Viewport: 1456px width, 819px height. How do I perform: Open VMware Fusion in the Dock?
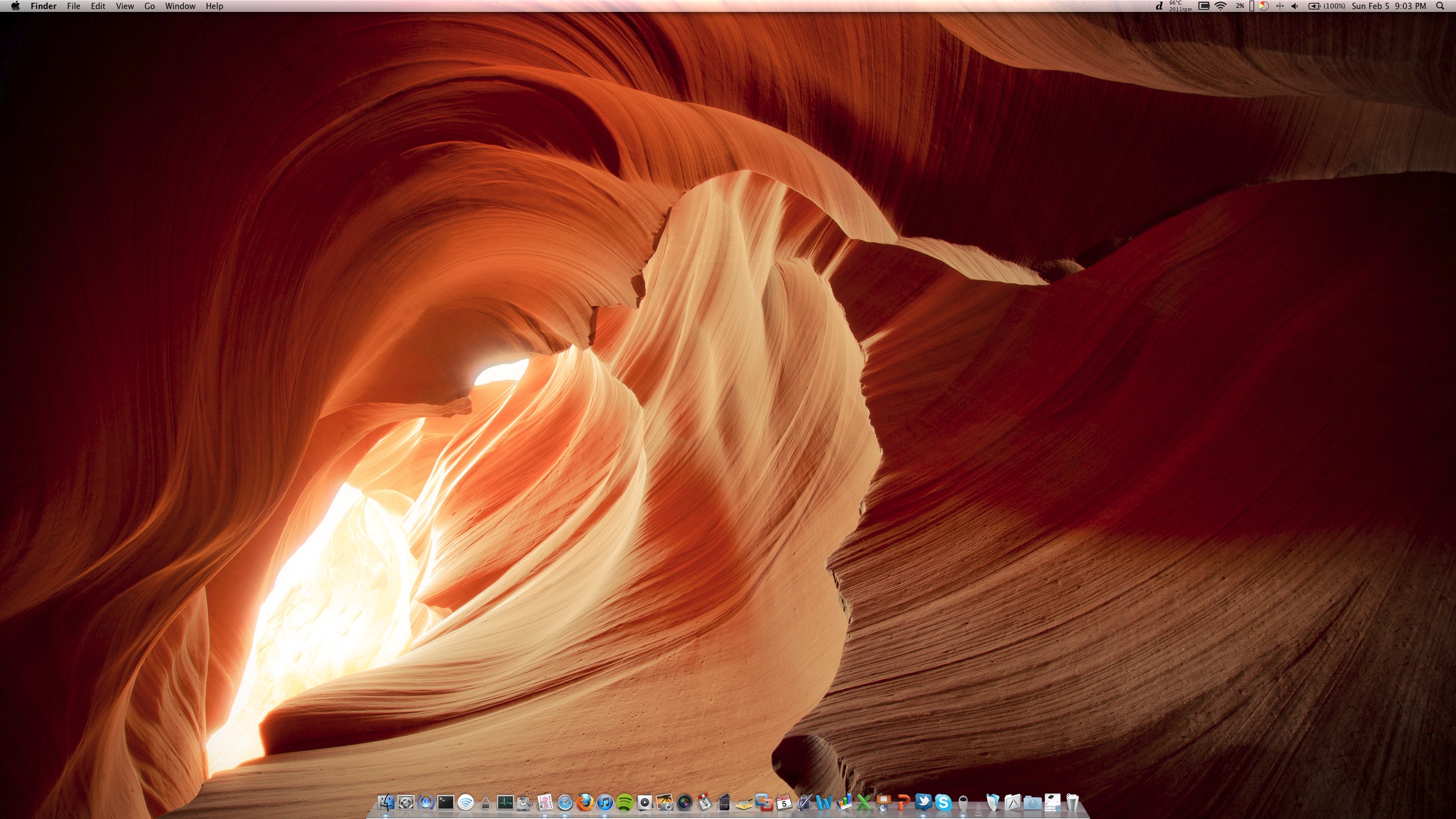pyautogui.click(x=764, y=804)
